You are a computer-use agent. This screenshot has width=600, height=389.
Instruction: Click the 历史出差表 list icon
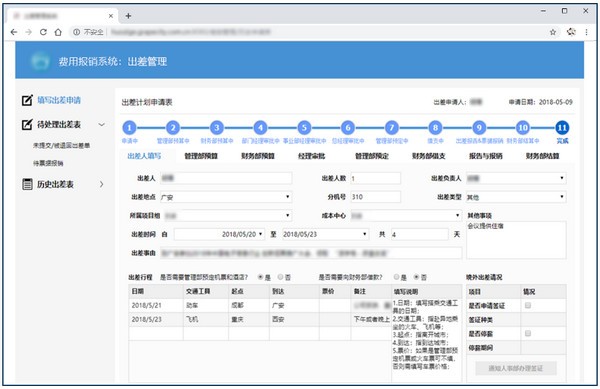pyautogui.click(x=27, y=184)
